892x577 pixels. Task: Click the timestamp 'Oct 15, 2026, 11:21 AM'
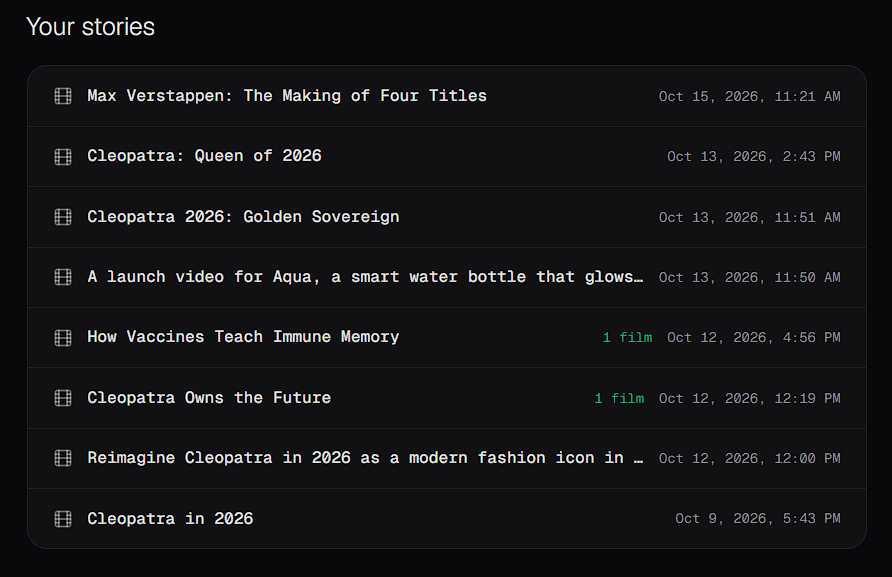[x=750, y=96]
